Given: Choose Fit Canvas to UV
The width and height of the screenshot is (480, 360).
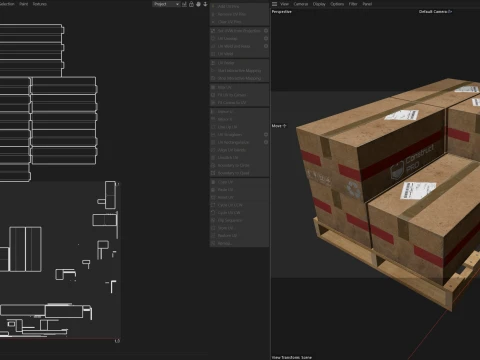Looking at the screenshot, I should (x=239, y=102).
